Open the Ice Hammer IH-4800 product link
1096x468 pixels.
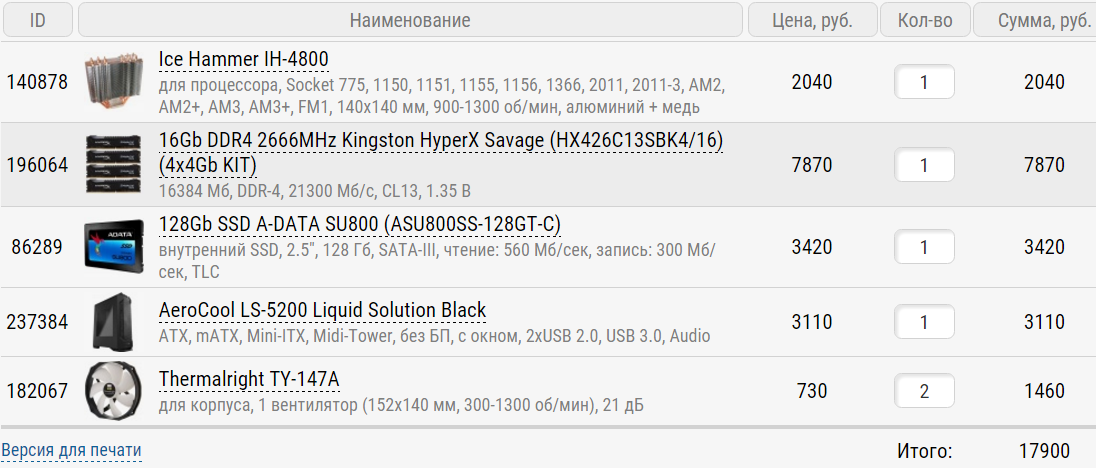(244, 60)
